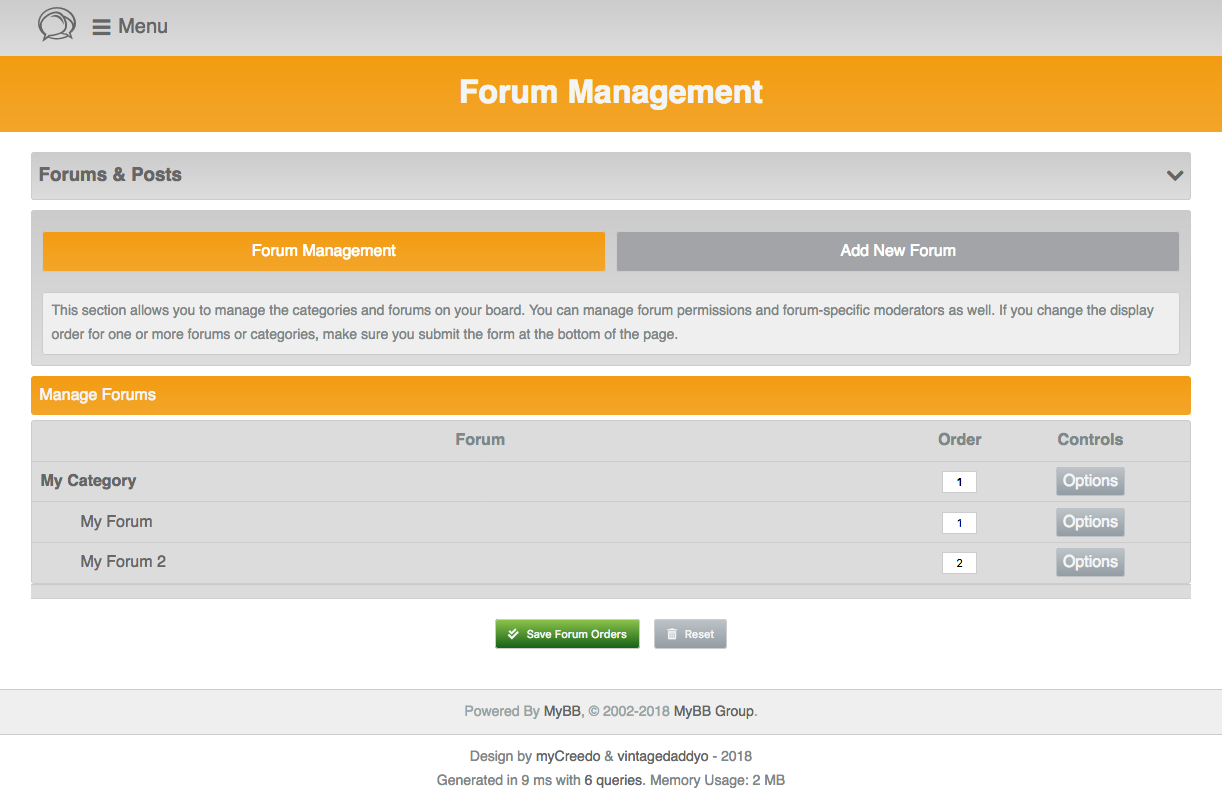The image size is (1222, 789).
Task: Open the My Category link
Action: click(88, 481)
